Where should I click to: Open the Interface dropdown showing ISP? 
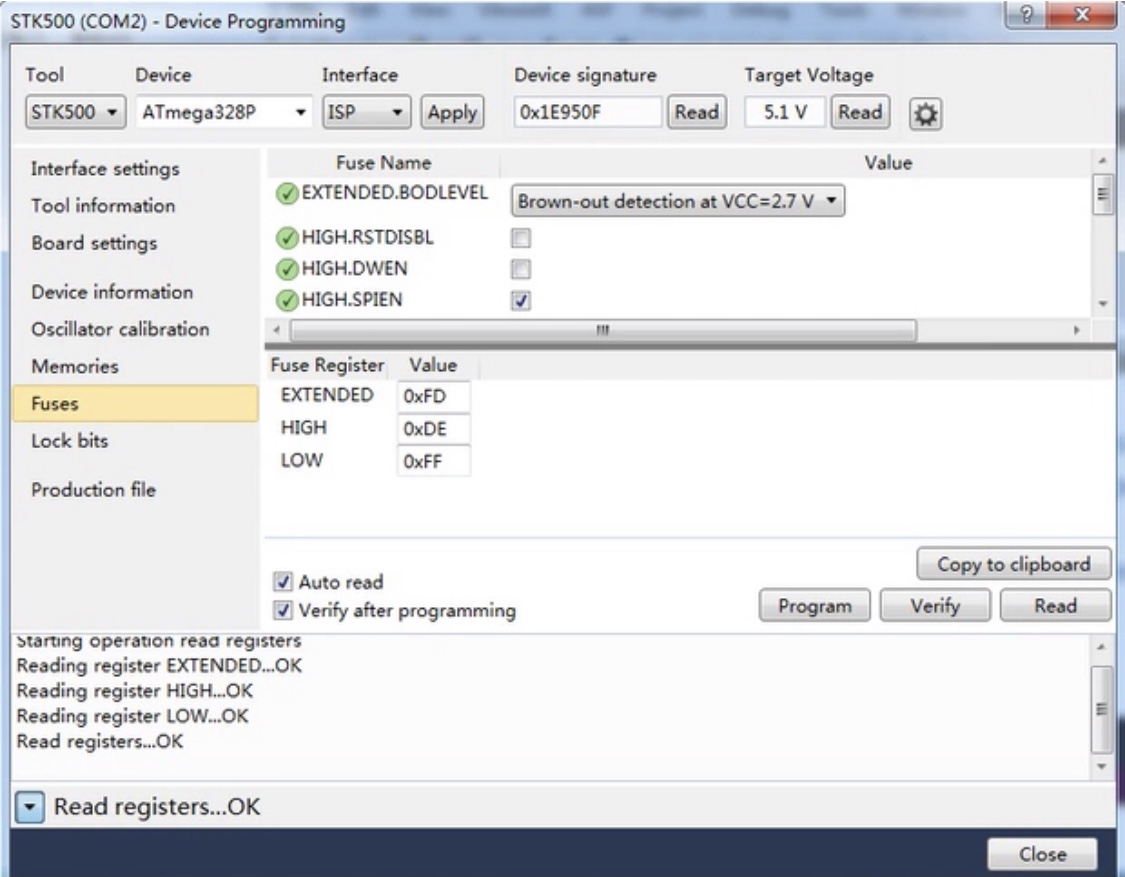point(366,112)
